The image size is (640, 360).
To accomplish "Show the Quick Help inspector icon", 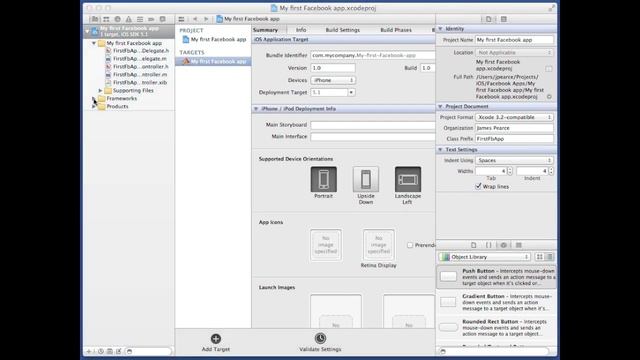I will coord(504,19).
